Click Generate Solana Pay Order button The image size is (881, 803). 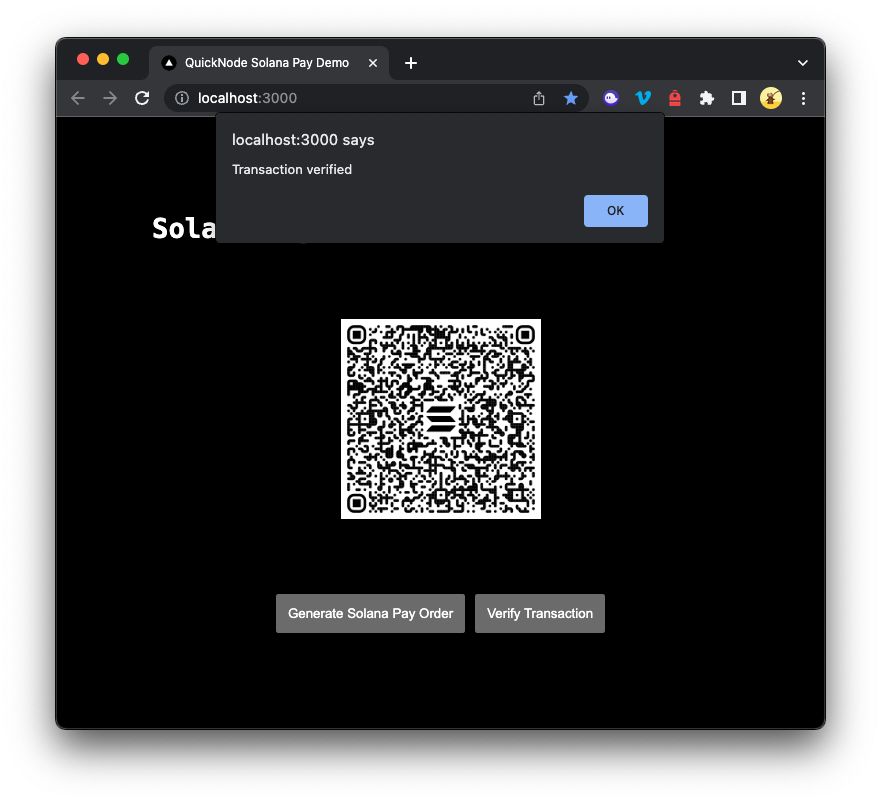coord(370,613)
